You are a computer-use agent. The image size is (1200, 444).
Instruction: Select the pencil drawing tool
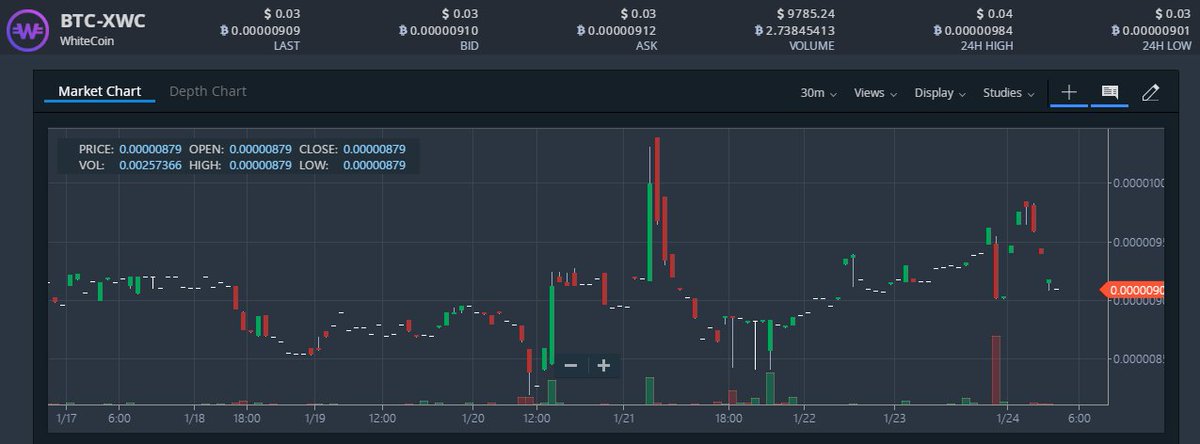tap(1150, 92)
